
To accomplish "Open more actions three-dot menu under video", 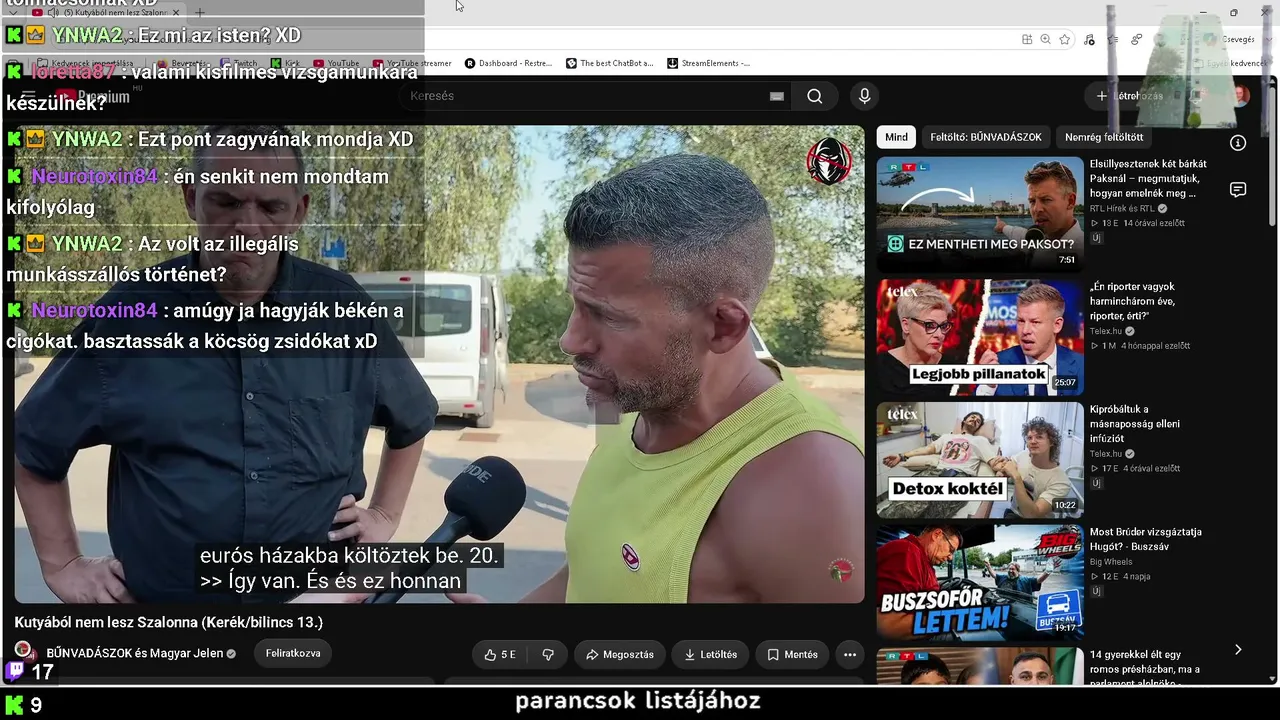I will pos(850,655).
